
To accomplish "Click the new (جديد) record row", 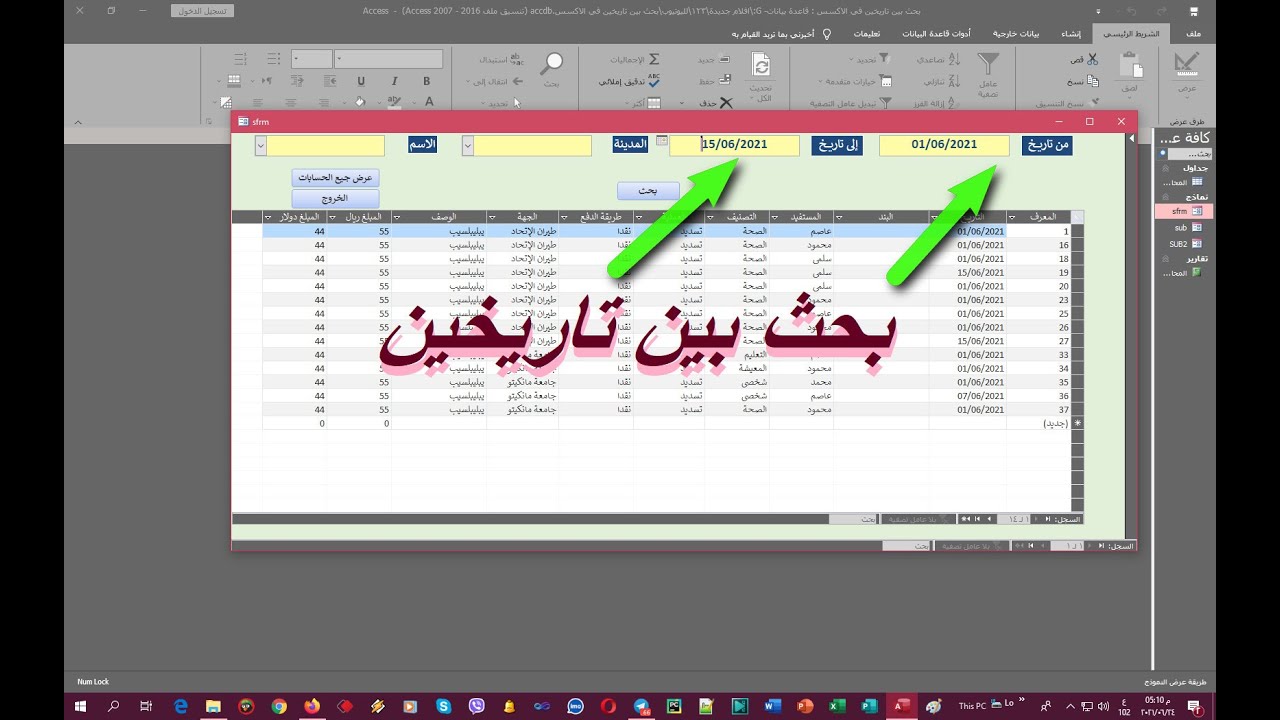I will click(656, 423).
